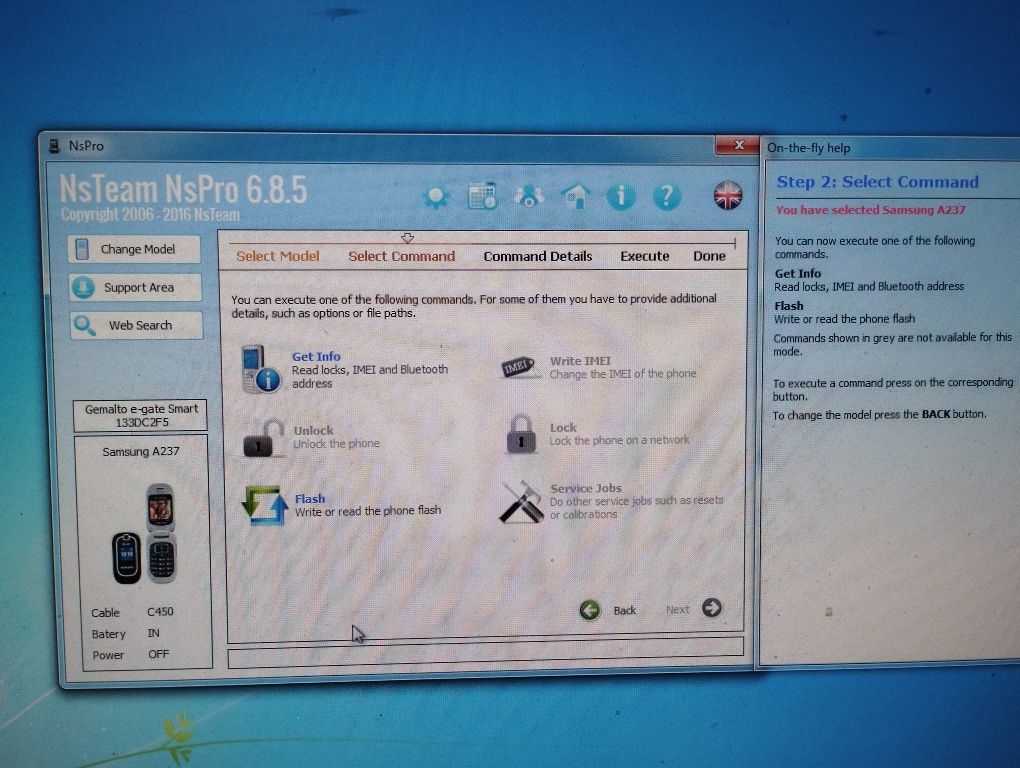Click 'Change the IMEI of the phone' description
The width and height of the screenshot is (1020, 768).
[623, 374]
